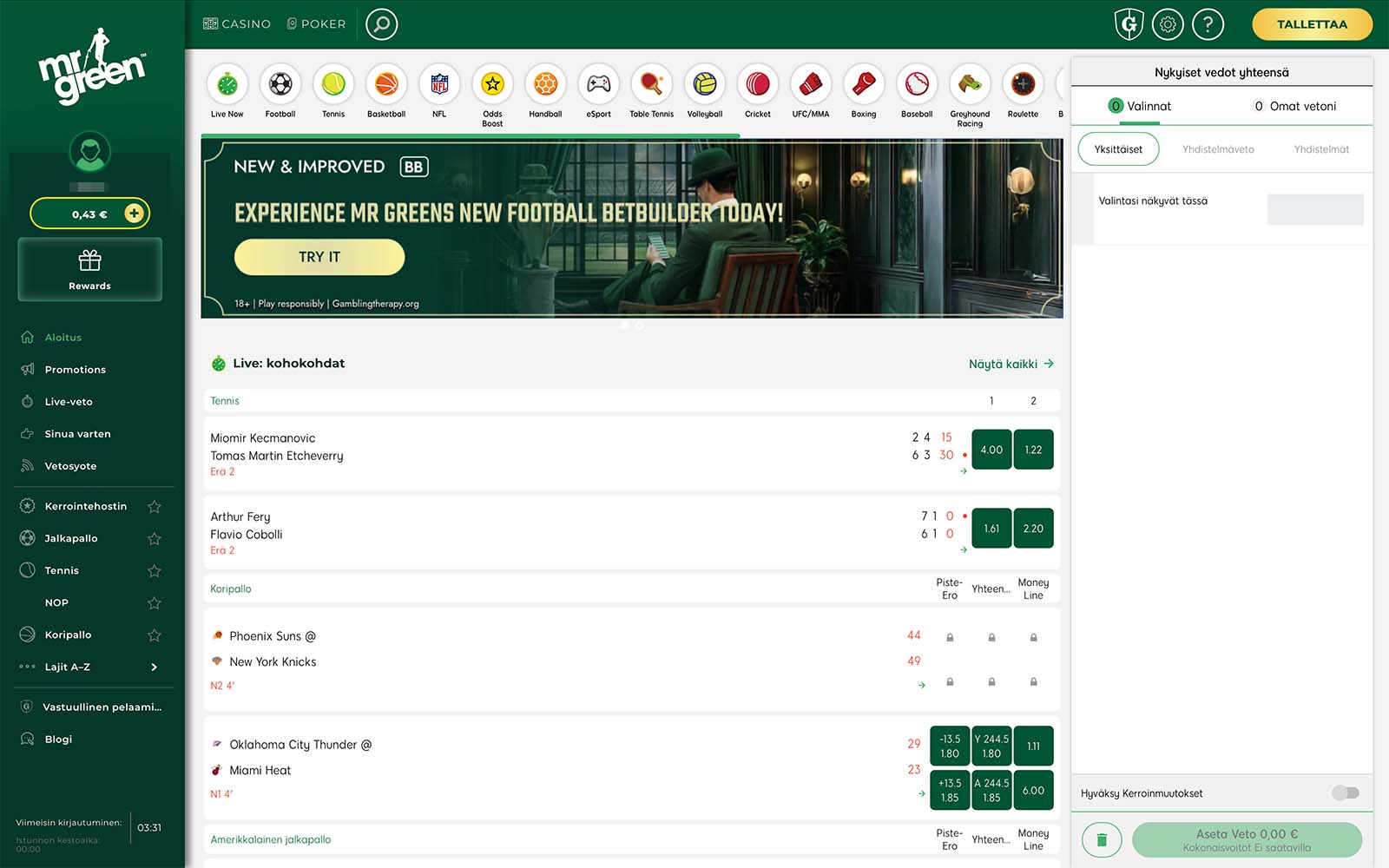Viewport: 1389px width, 868px height.
Task: Open the eSport category icon
Action: coord(598,84)
